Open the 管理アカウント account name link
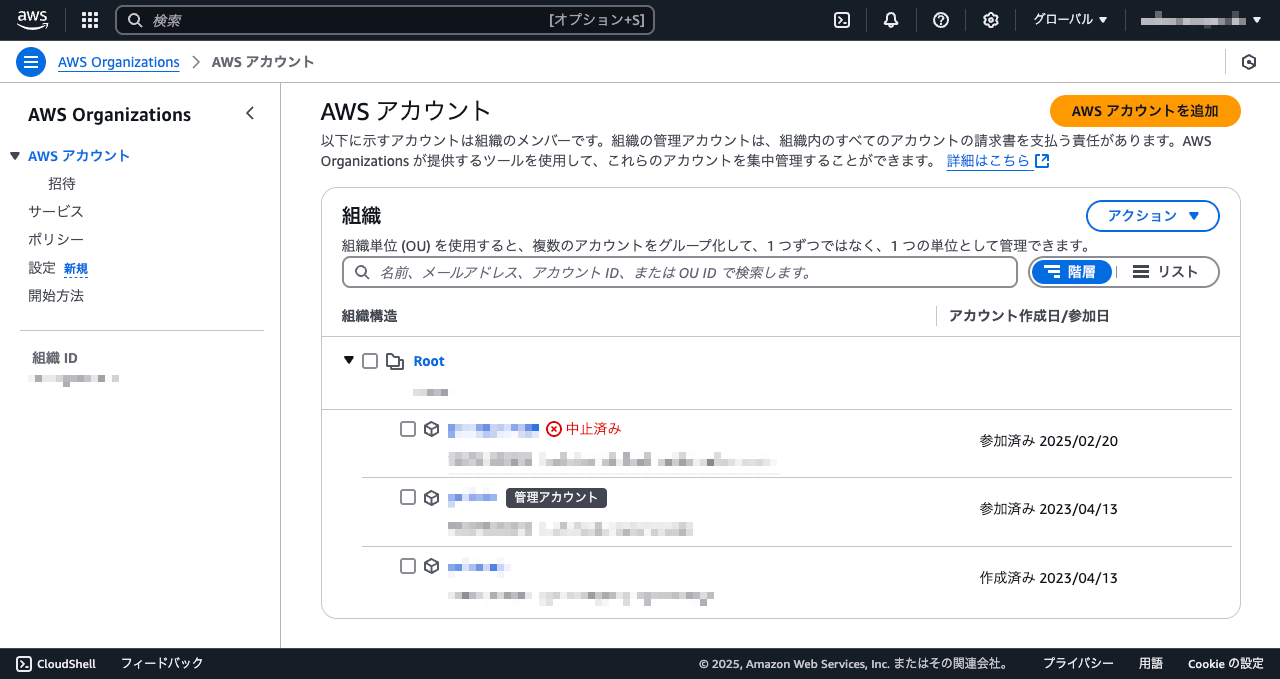The width and height of the screenshot is (1280, 679). pos(472,497)
